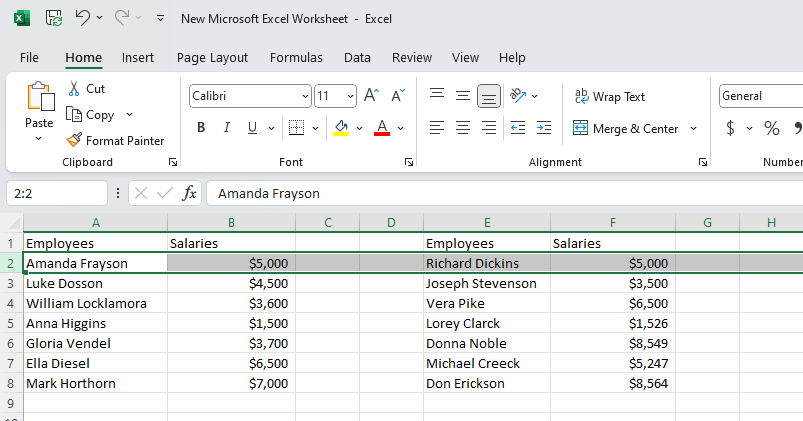Toggle Italic formatting
Viewport: 803px width, 421px height.
tap(226, 128)
